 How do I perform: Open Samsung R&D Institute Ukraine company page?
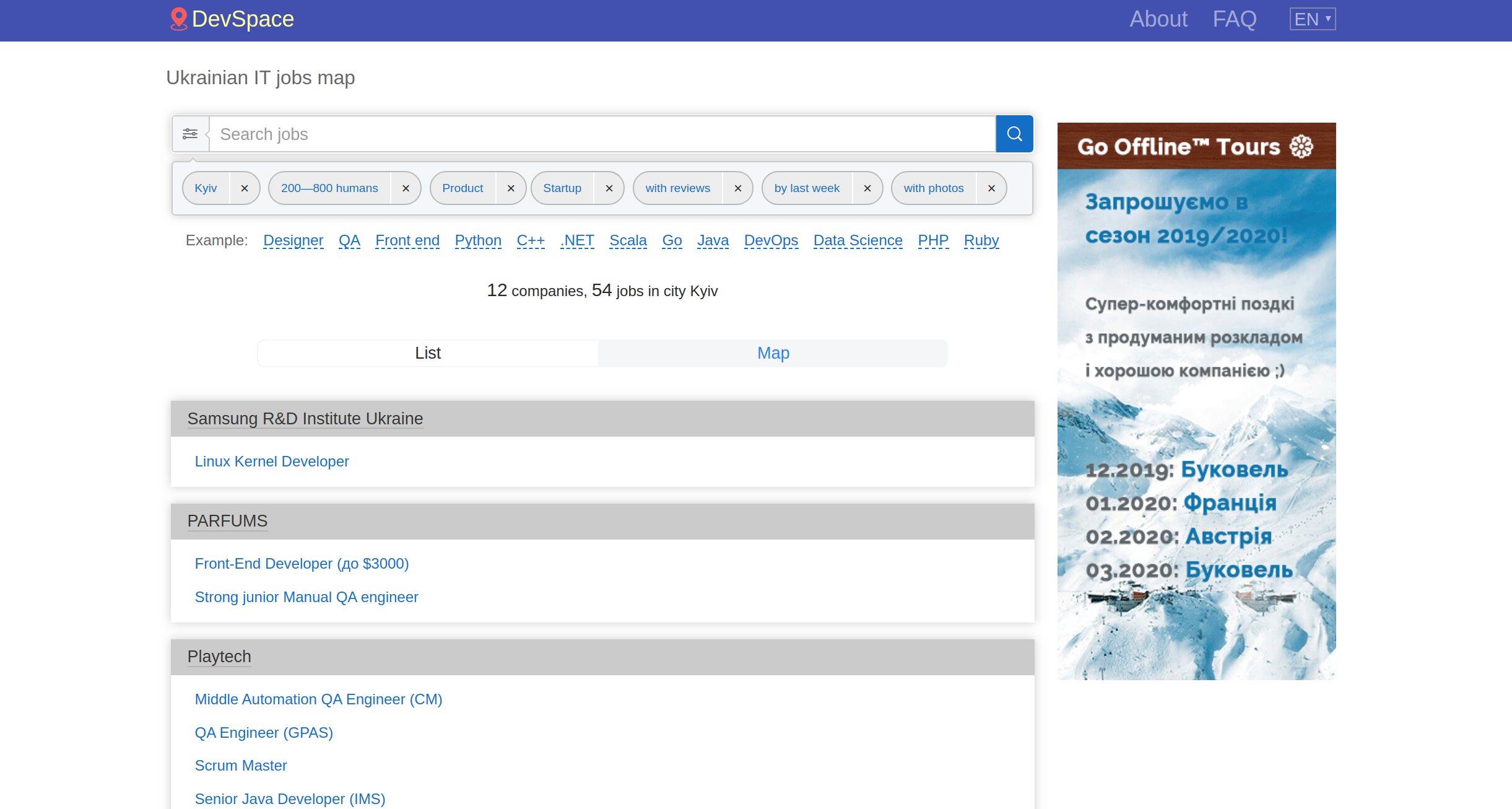(x=305, y=418)
